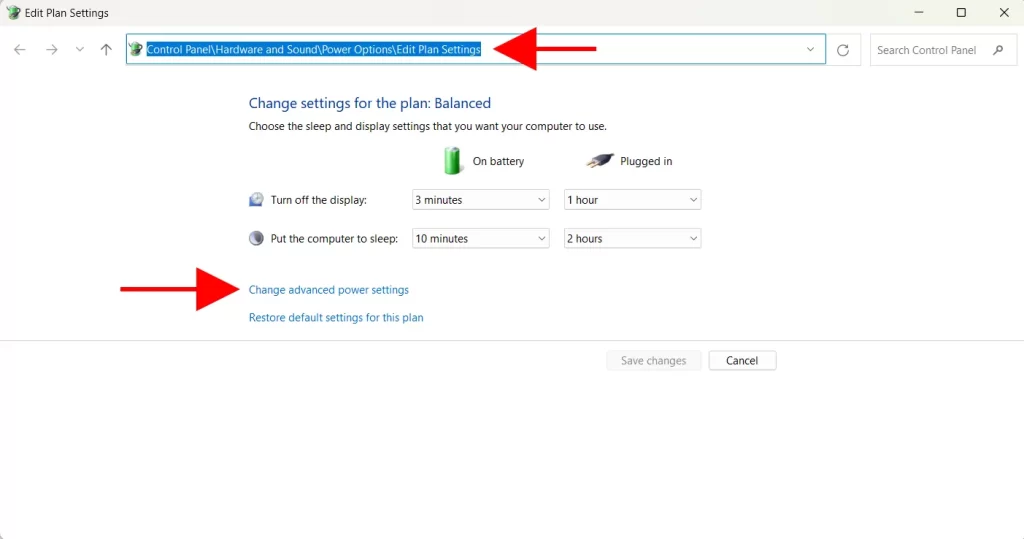Maximize the Edit Plan Settings window
Viewport: 1024px width, 539px height.
point(961,12)
